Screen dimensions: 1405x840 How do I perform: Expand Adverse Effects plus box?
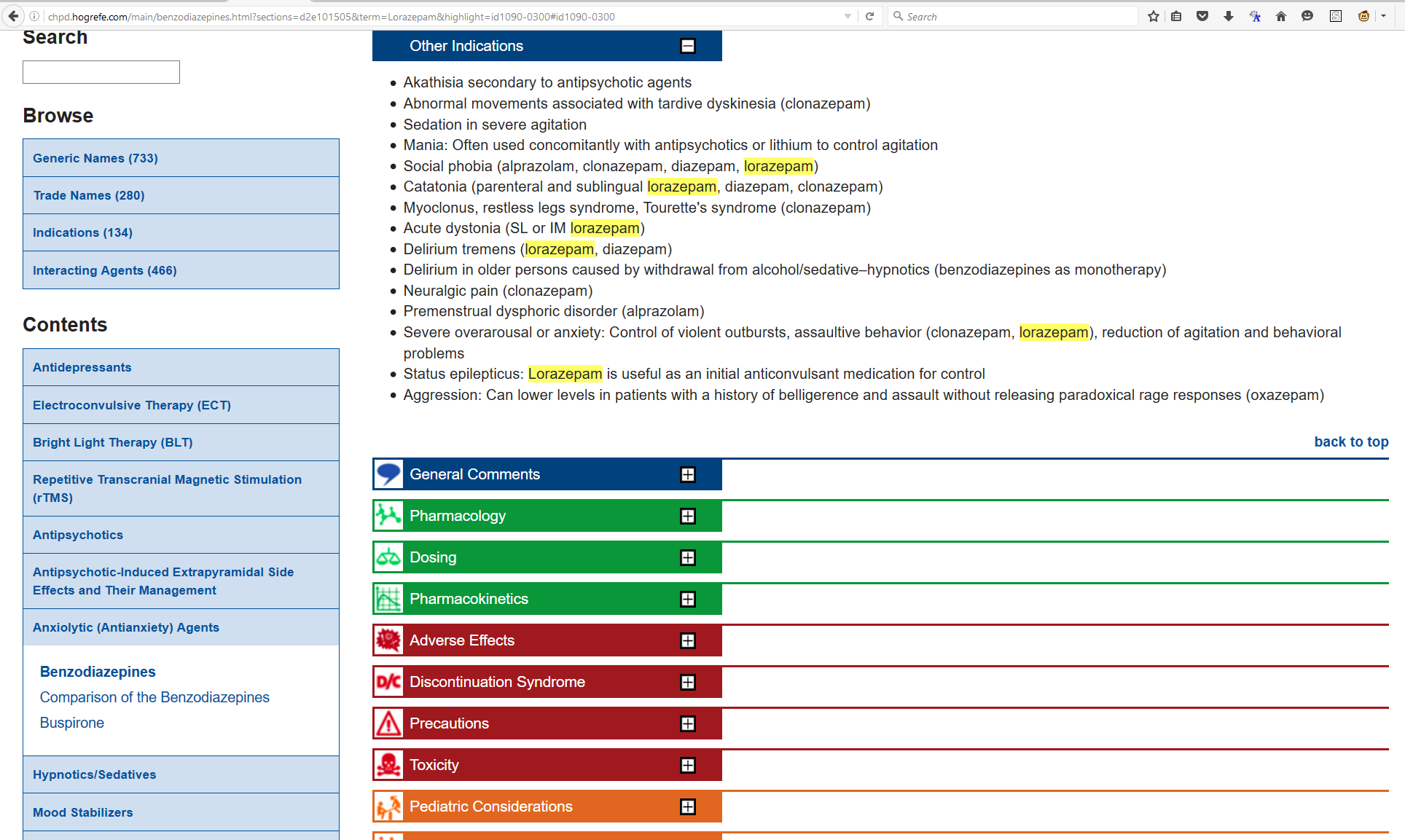[x=688, y=640]
